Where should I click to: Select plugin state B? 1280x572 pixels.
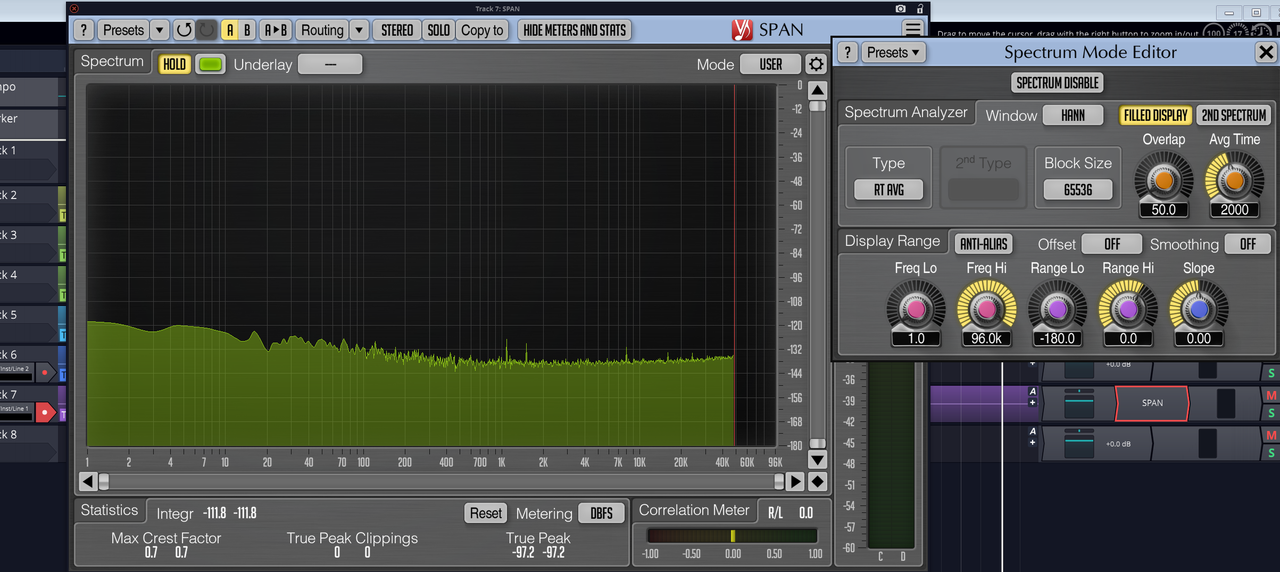click(247, 30)
